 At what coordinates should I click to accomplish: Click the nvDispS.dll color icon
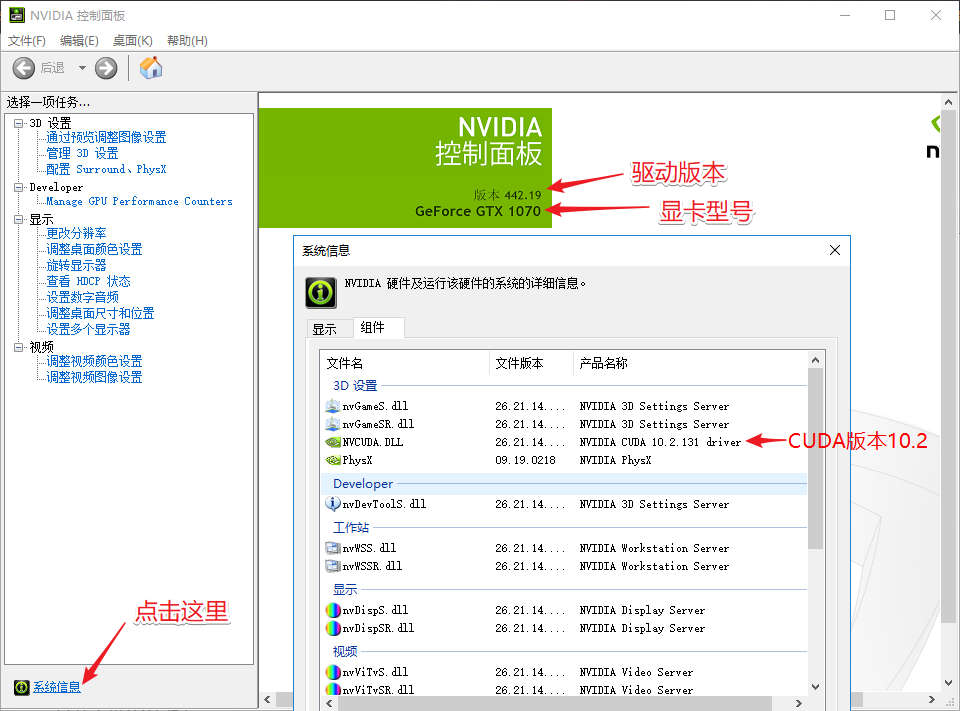pyautogui.click(x=332, y=610)
